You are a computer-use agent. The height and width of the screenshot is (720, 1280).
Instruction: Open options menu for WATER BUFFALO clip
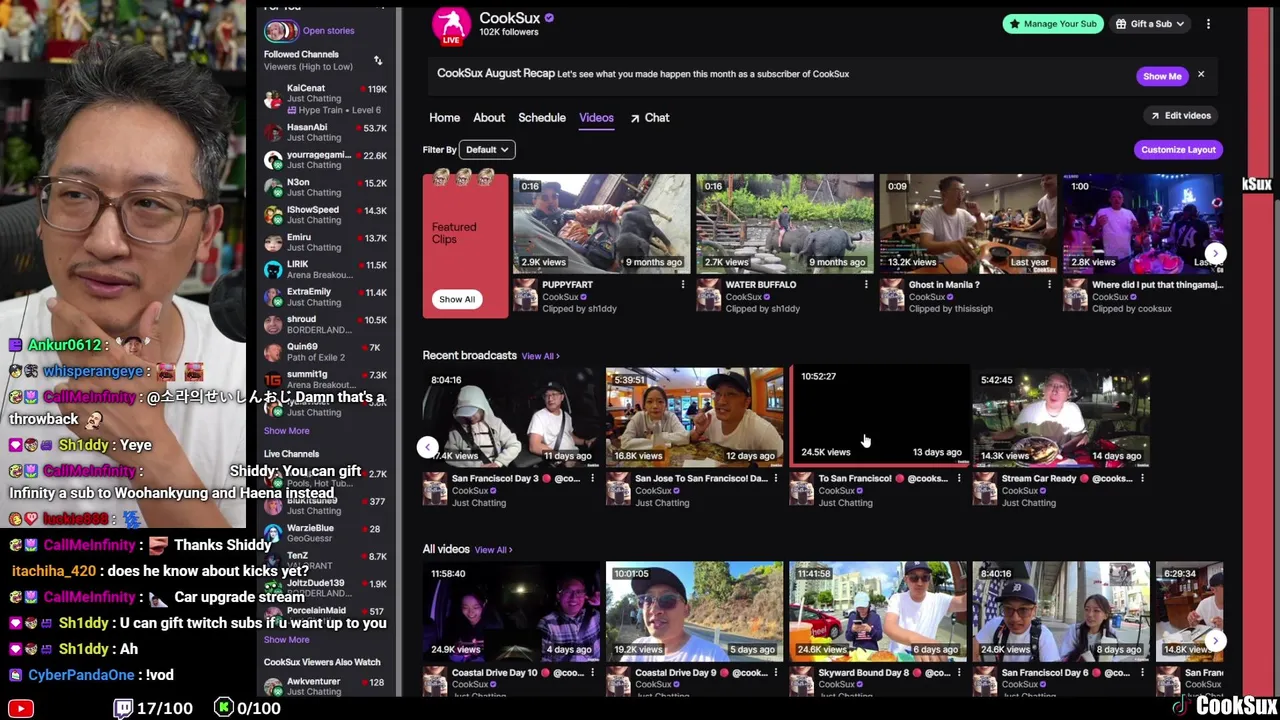coord(866,285)
